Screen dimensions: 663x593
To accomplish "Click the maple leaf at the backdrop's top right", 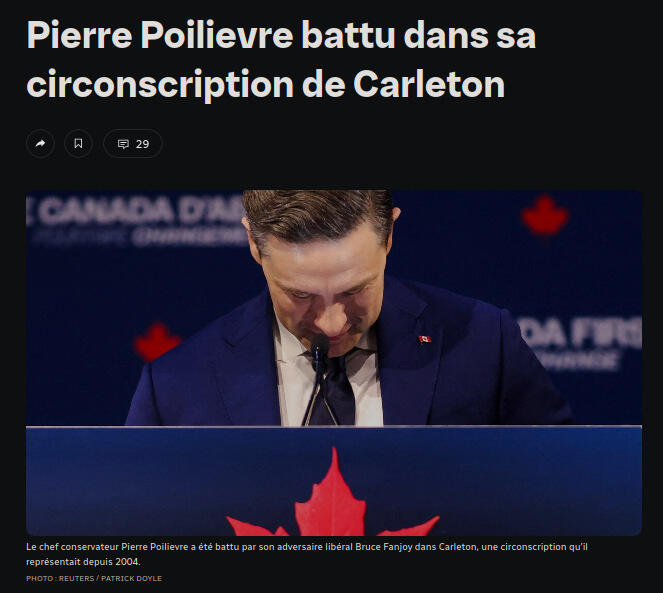I will (x=544, y=216).
